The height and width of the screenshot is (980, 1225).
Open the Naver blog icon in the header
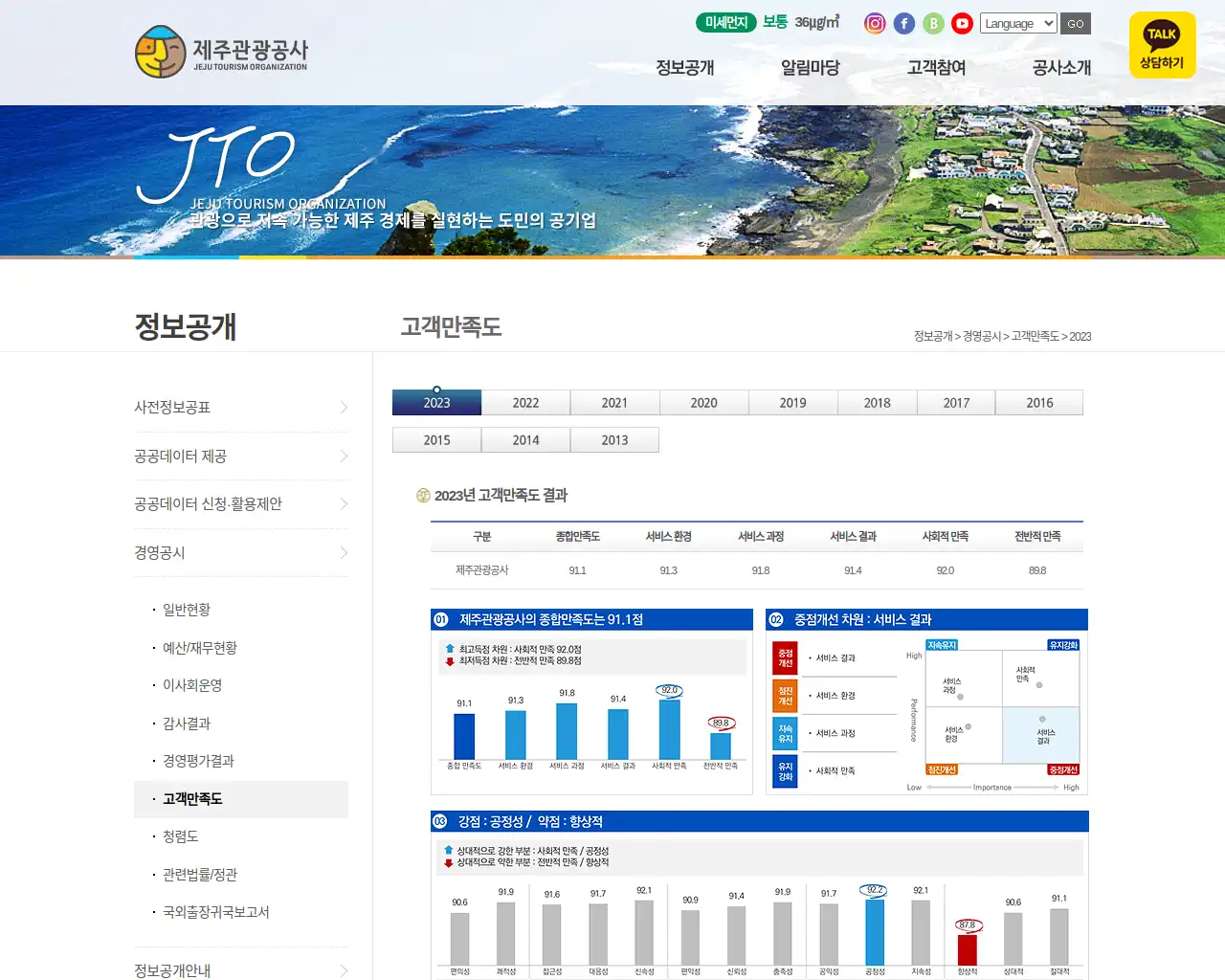(933, 23)
